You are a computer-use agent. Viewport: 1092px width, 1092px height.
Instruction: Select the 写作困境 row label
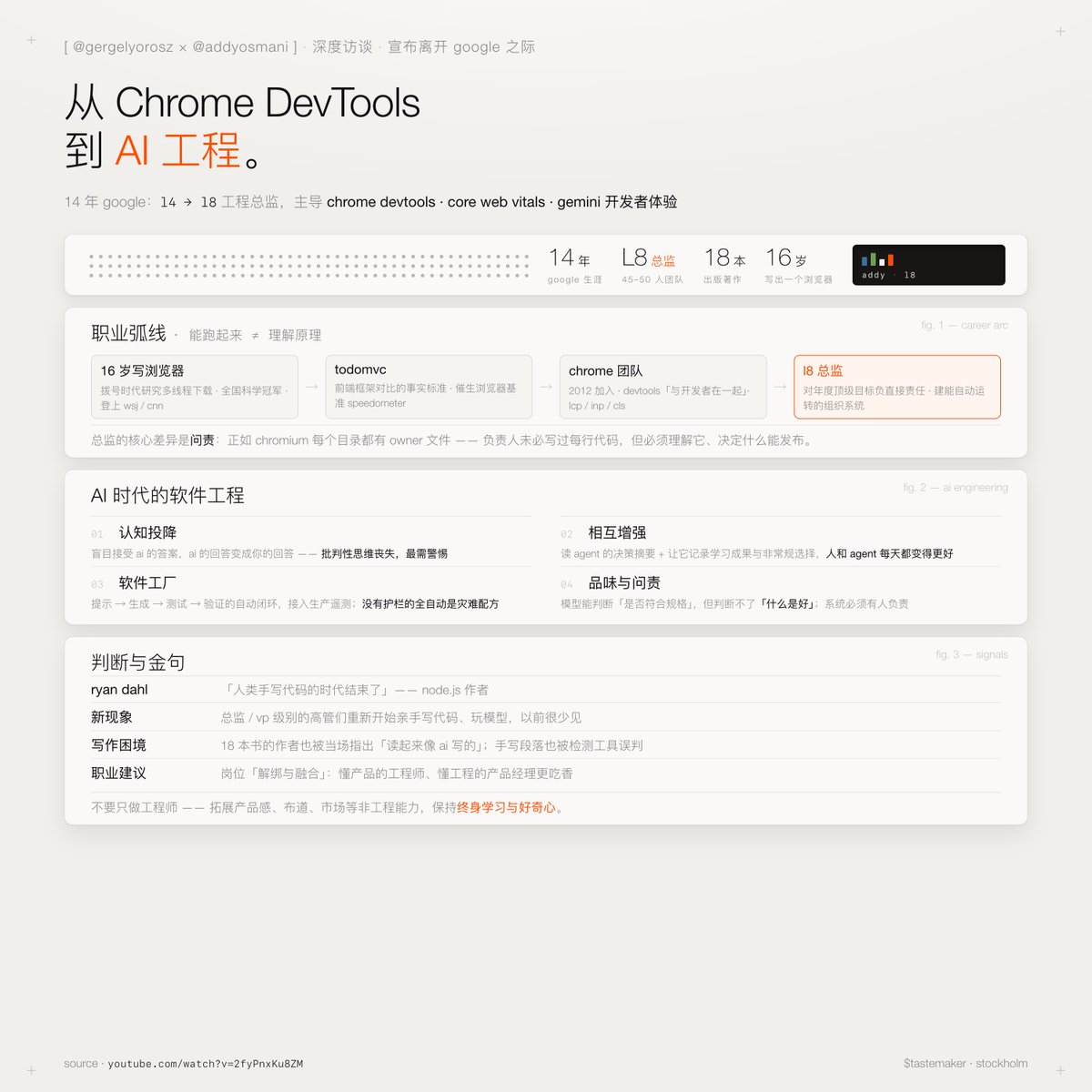coord(118,745)
